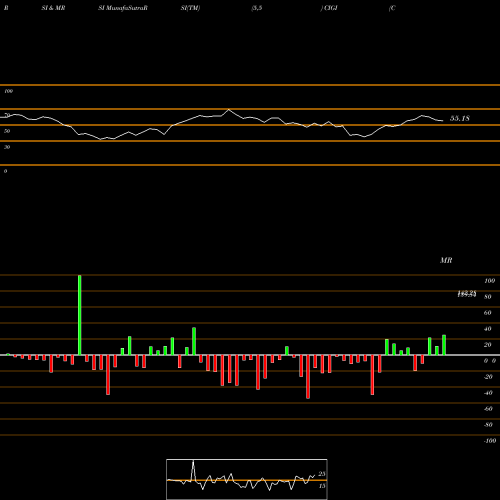Click the RSI axis label 100

pos(8,91)
